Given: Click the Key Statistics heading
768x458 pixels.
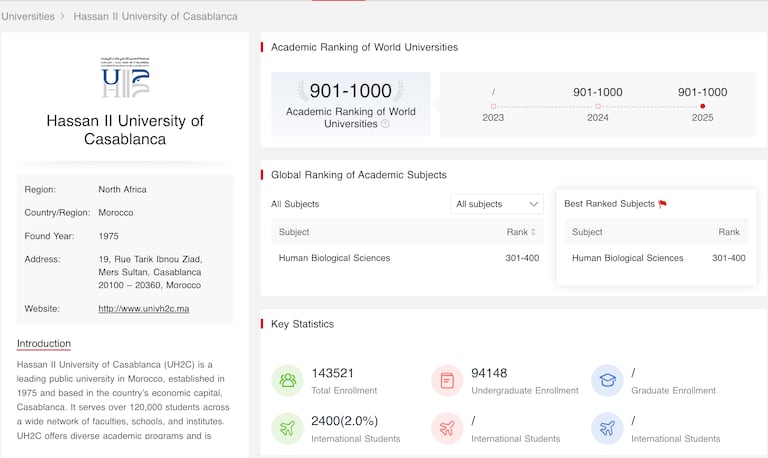Looking at the screenshot, I should [x=302, y=324].
